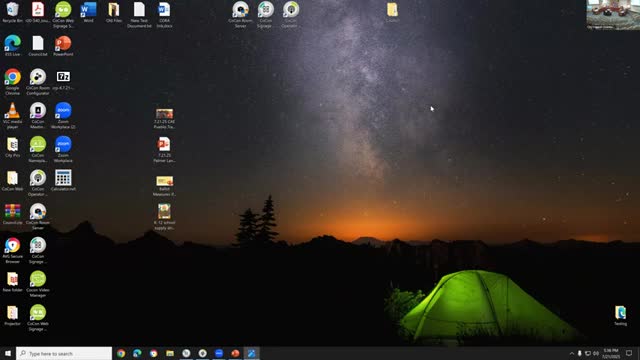Open Microsoft Edge from the taskbar
The image size is (640, 360).
coord(137,353)
